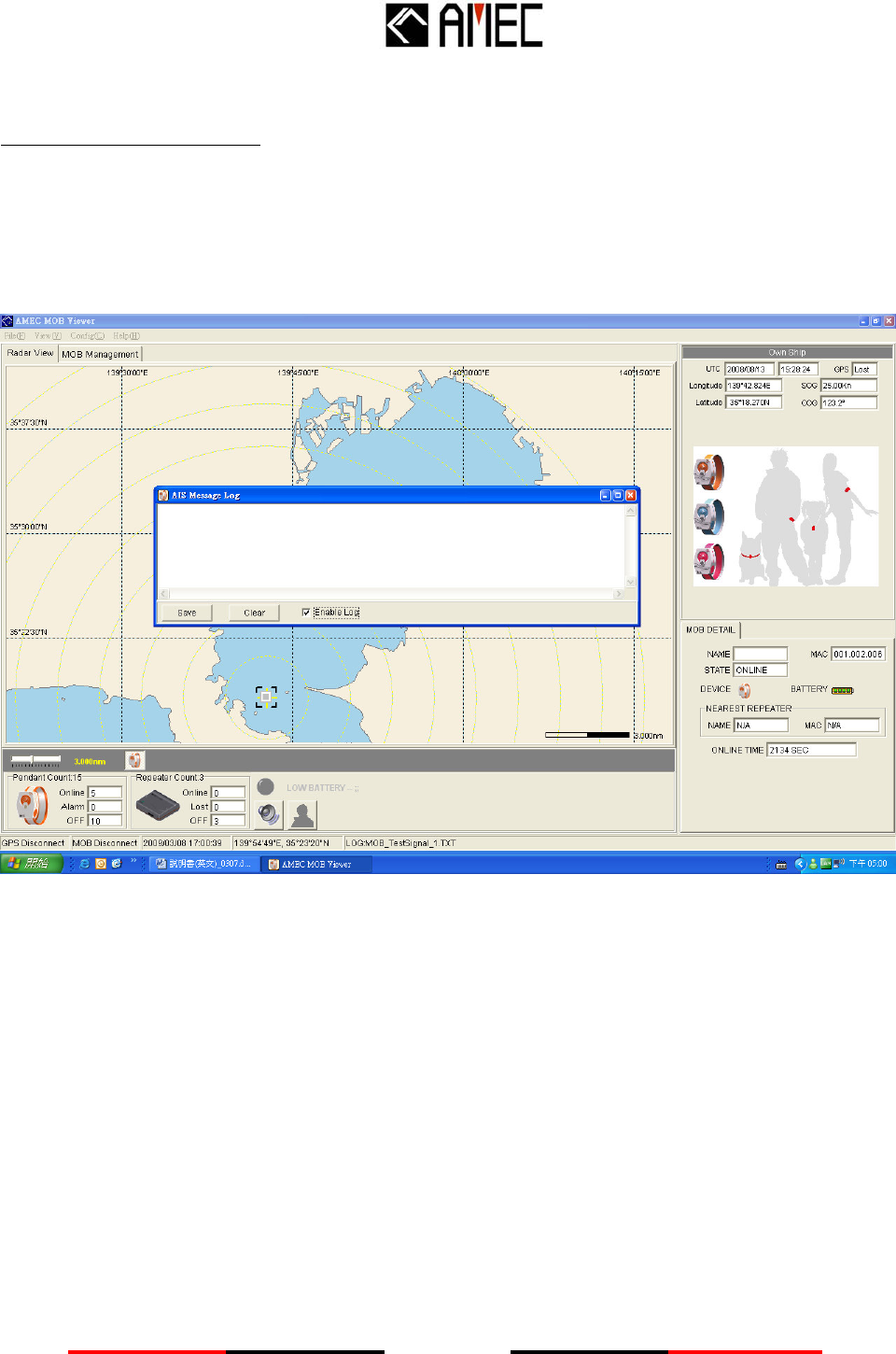Click the system tray expand arrow
The image size is (896, 1354).
click(799, 864)
